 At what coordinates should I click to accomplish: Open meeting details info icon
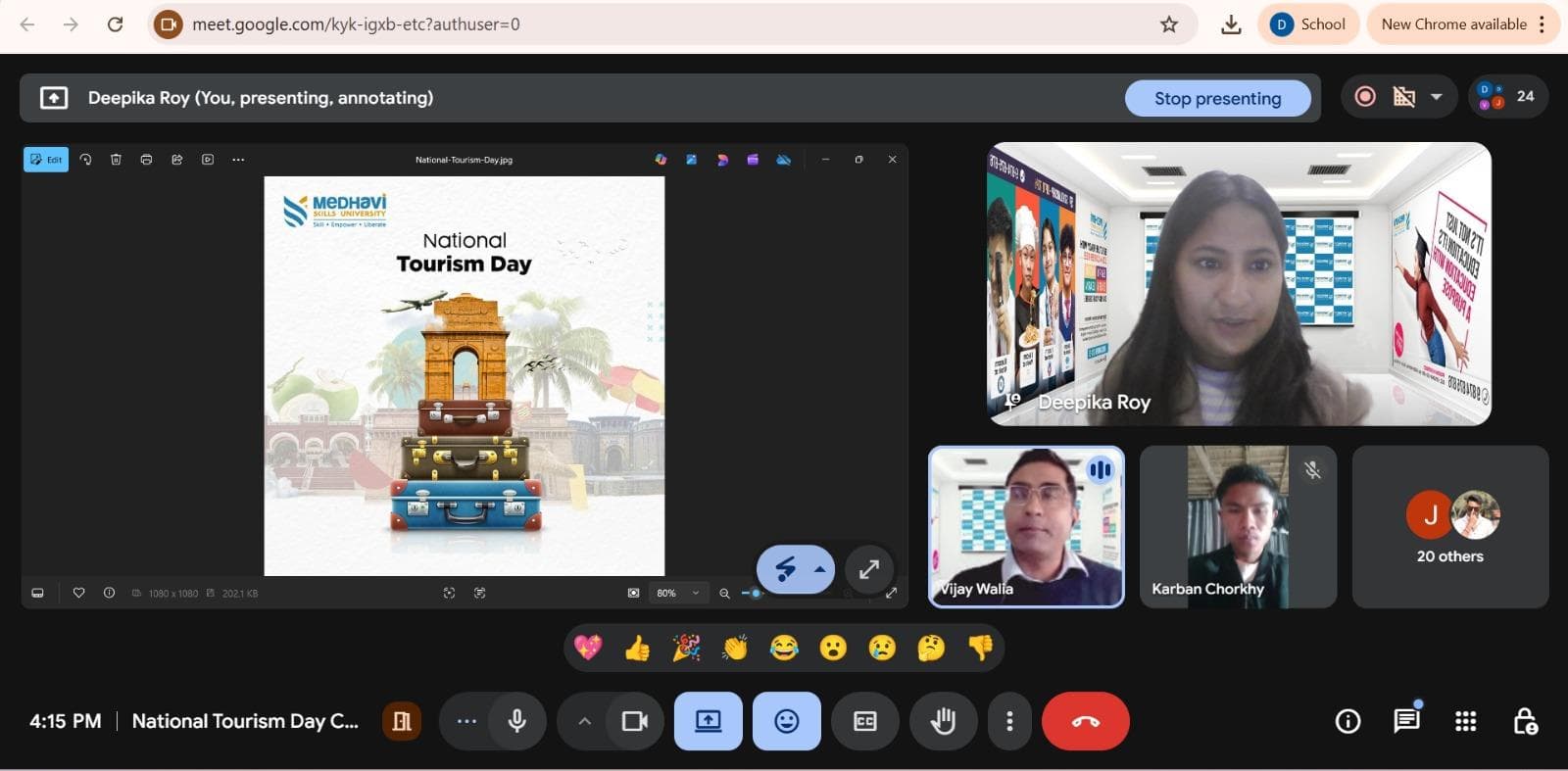(1347, 721)
